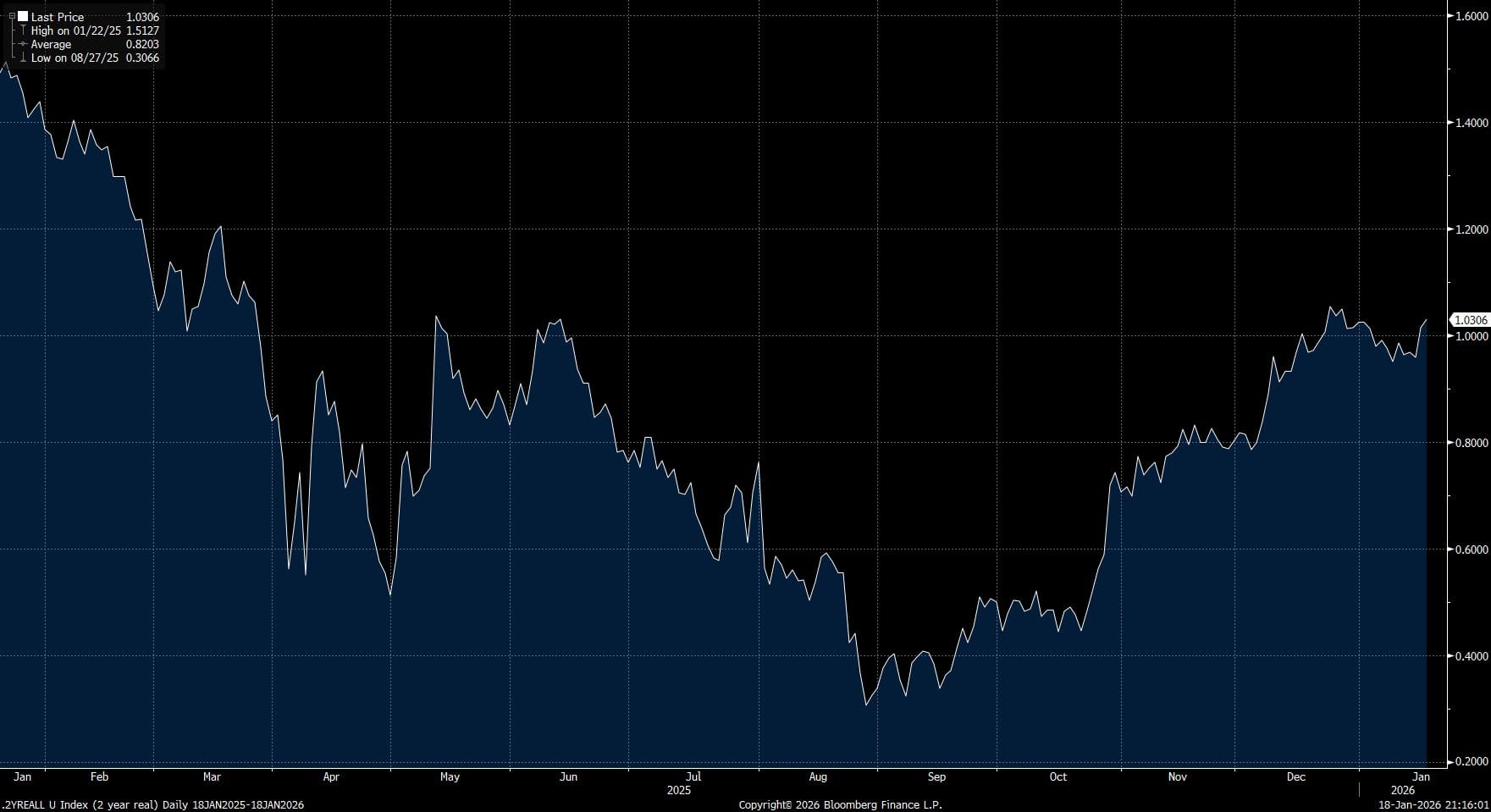Click the Bloomberg Finance copyright text
Screen dimensions: 1491x812
click(x=840, y=804)
